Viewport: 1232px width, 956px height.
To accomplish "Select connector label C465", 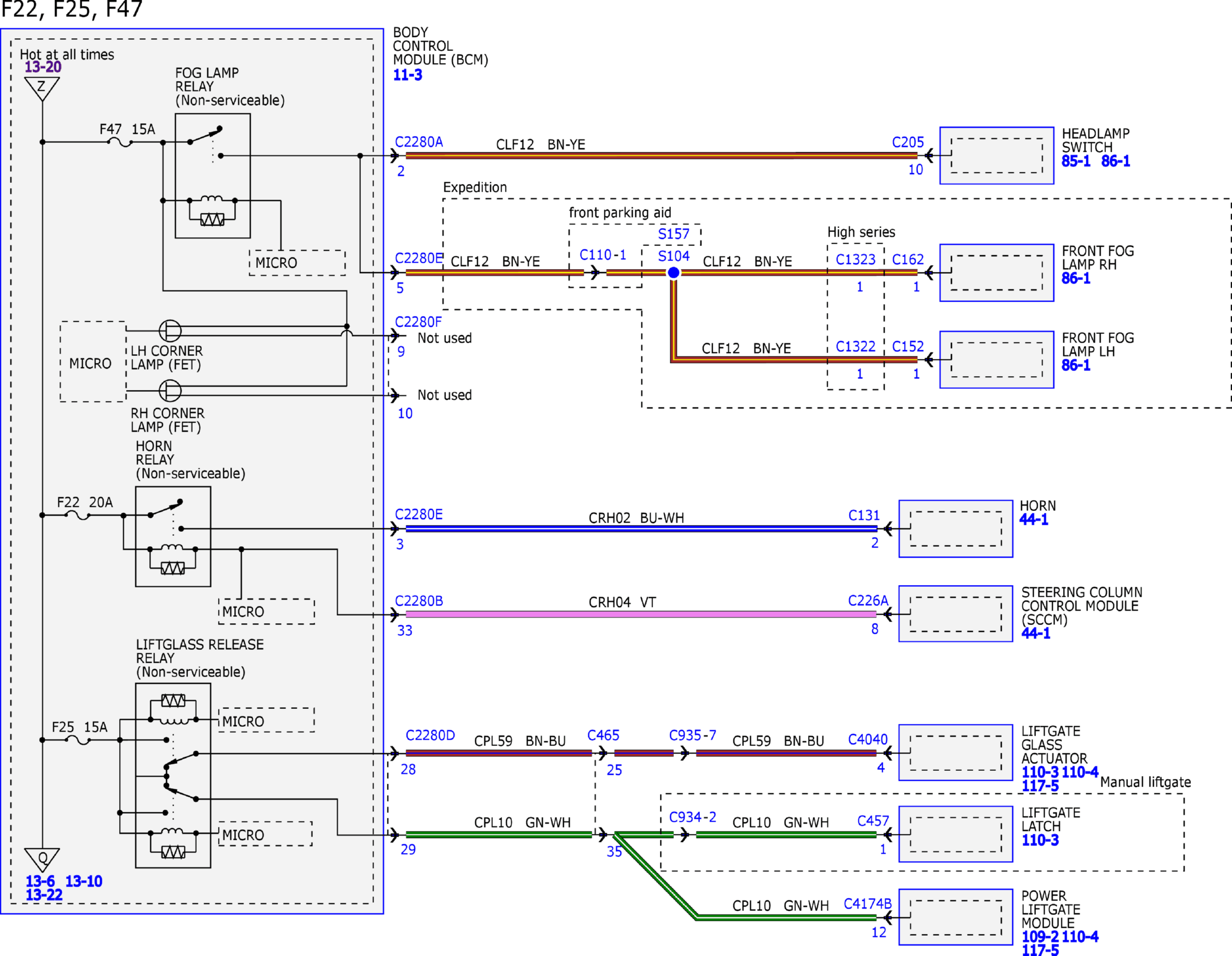I will (x=603, y=735).
